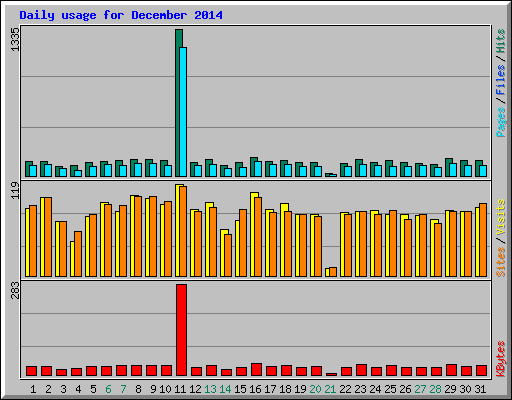This screenshot has height=400, width=512.
Task: Click the Hits legend label
Action: pyautogui.click(x=500, y=41)
